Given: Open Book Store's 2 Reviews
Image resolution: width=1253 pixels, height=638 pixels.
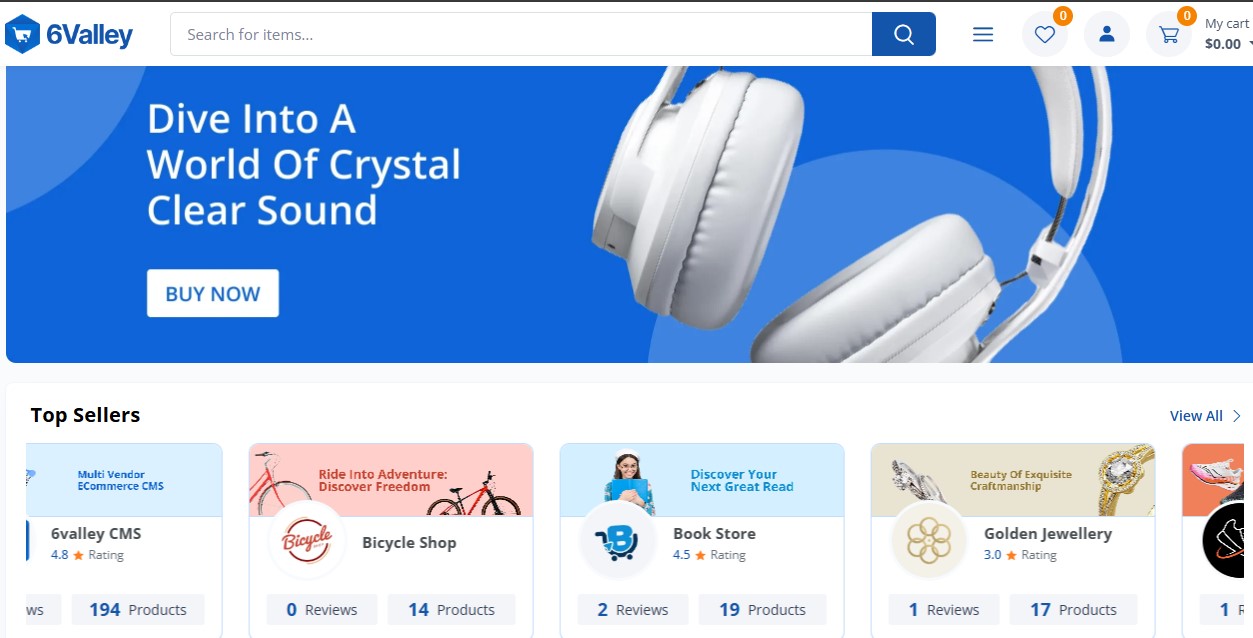Looking at the screenshot, I should pyautogui.click(x=633, y=610).
